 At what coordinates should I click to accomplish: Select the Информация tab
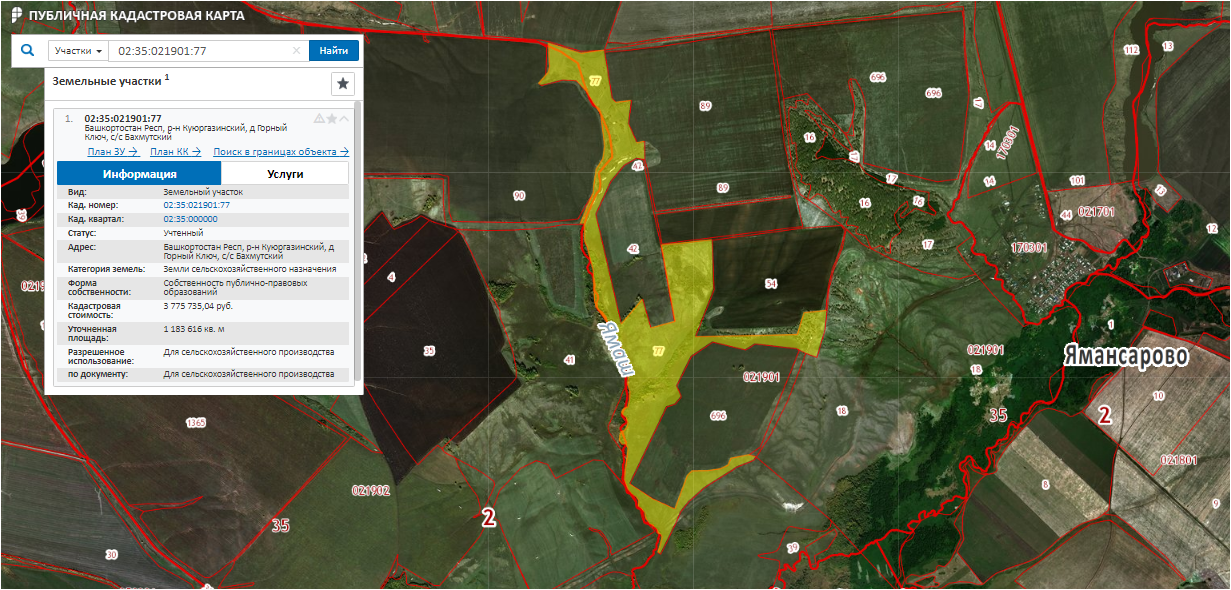pyautogui.click(x=139, y=173)
